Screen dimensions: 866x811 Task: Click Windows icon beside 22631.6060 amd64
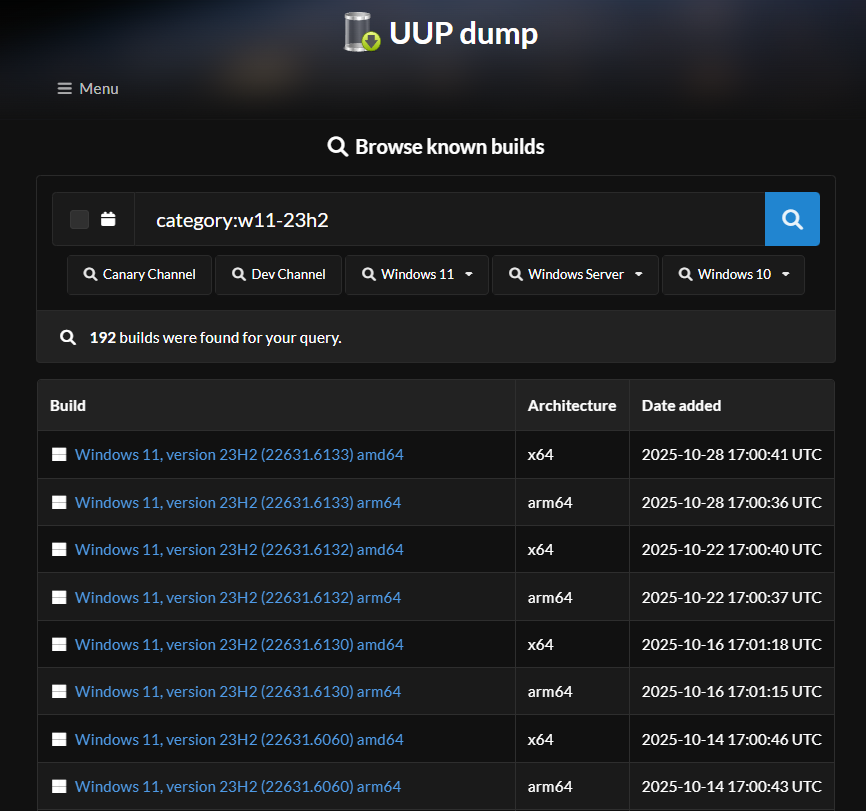point(59,740)
